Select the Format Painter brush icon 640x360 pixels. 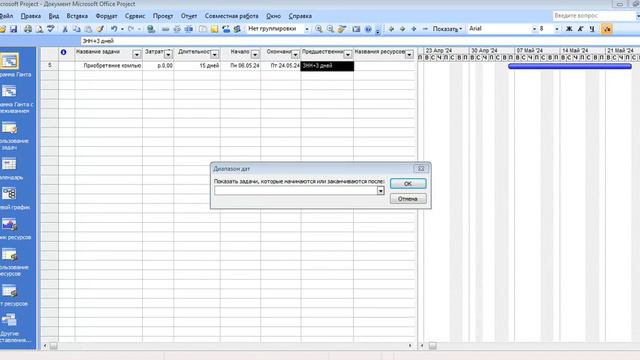[100, 29]
